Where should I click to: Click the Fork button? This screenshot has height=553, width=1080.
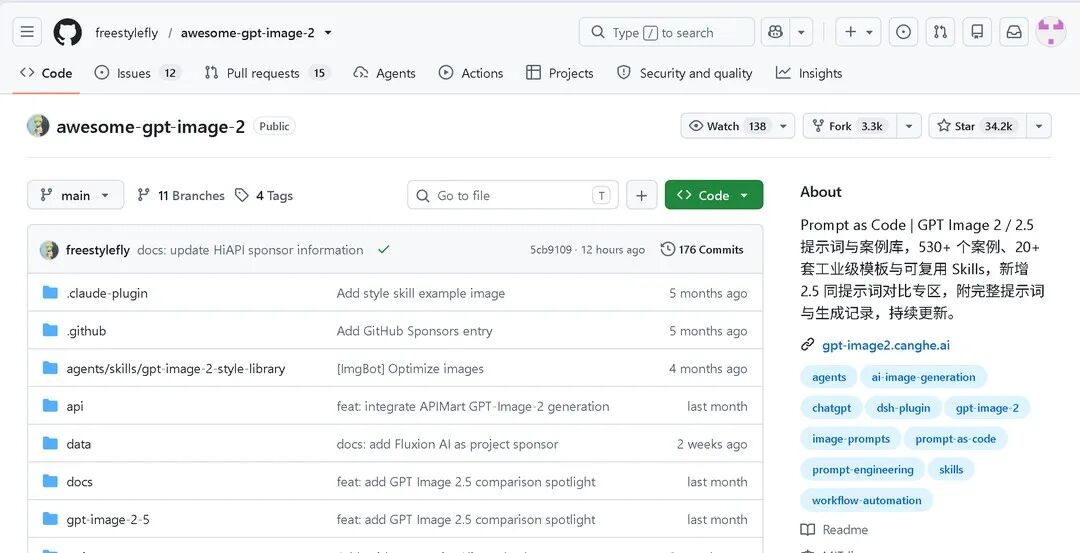(x=850, y=126)
